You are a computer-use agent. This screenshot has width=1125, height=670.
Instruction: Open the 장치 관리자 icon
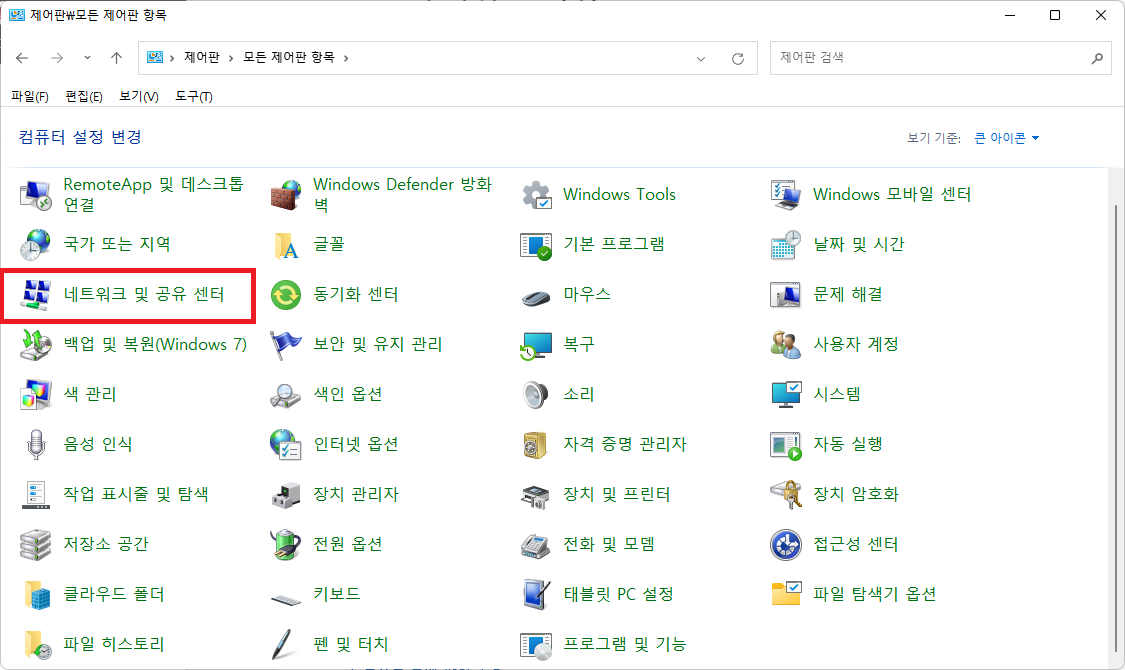(286, 494)
